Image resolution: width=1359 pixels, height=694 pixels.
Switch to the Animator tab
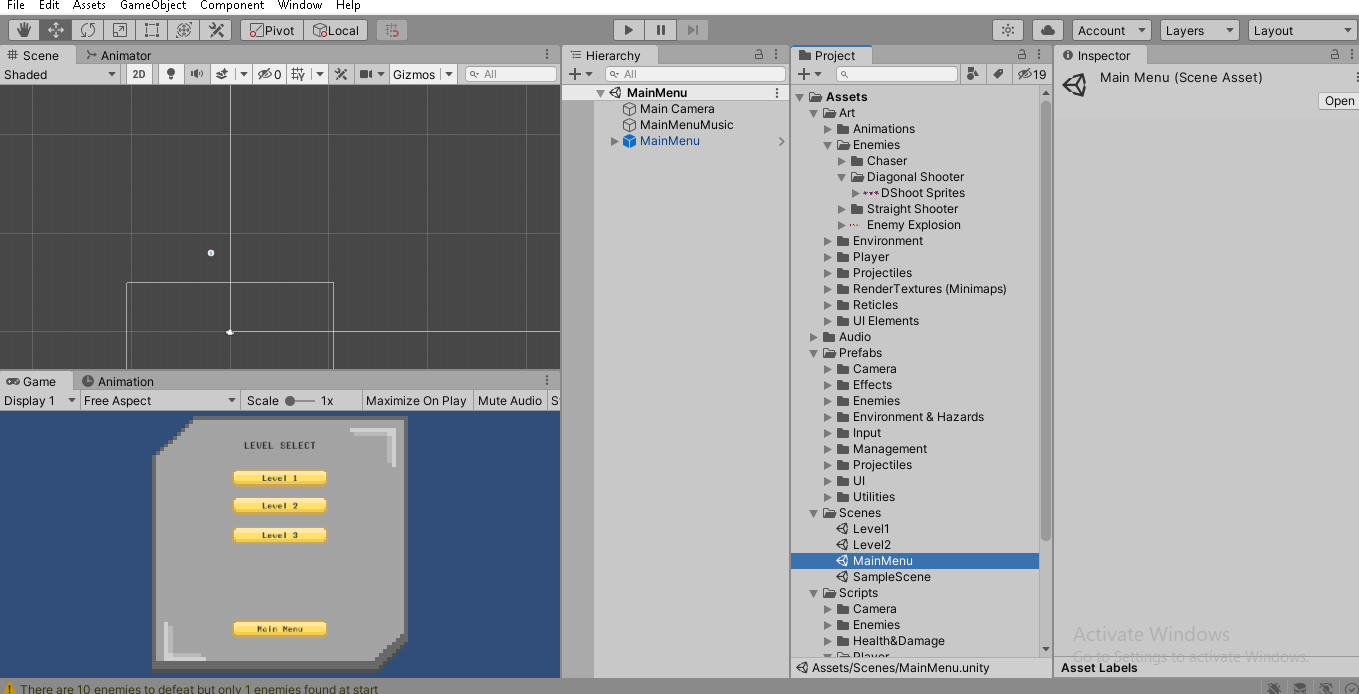coord(119,55)
